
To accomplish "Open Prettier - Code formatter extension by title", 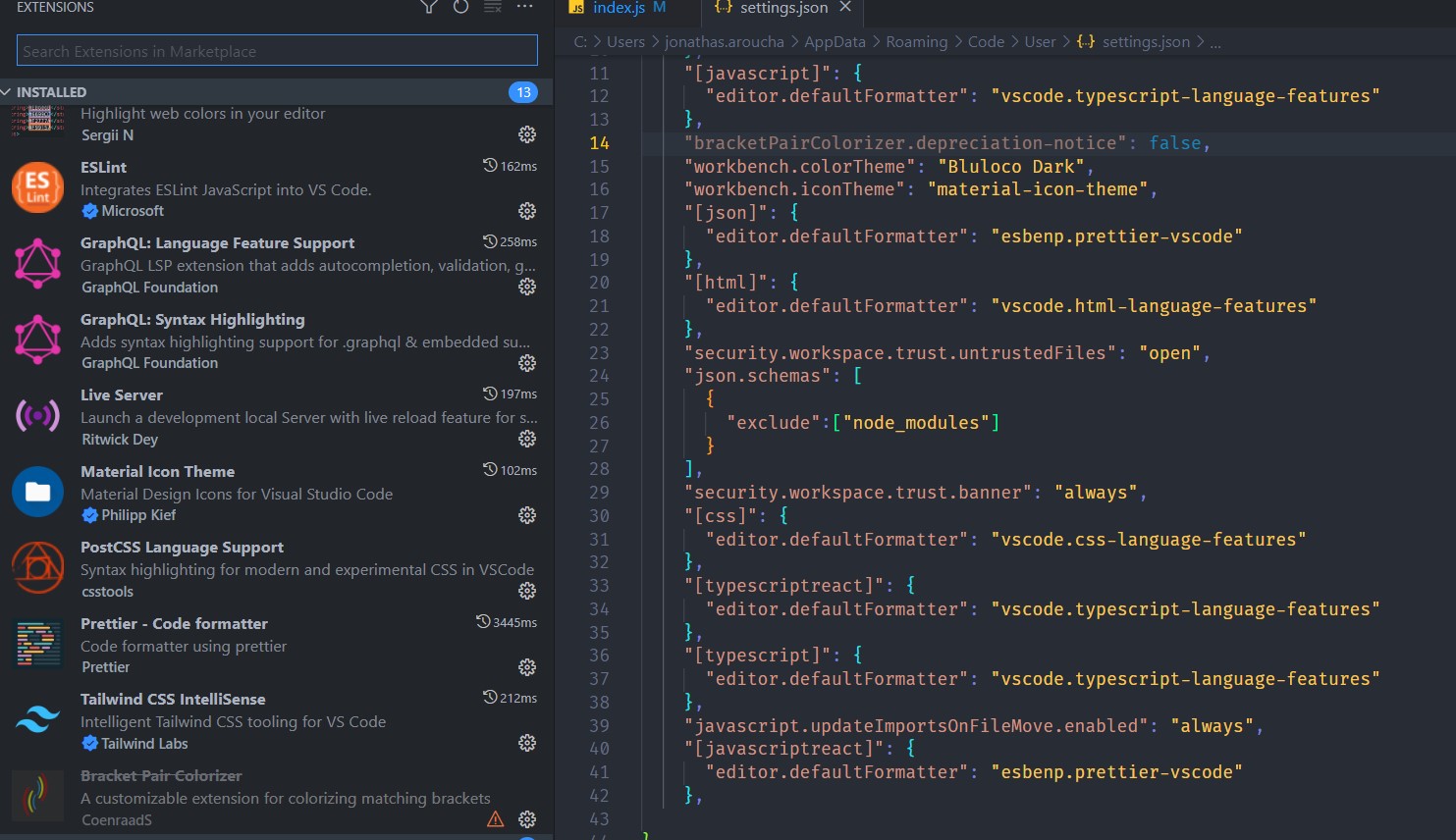I will pyautogui.click(x=174, y=624).
